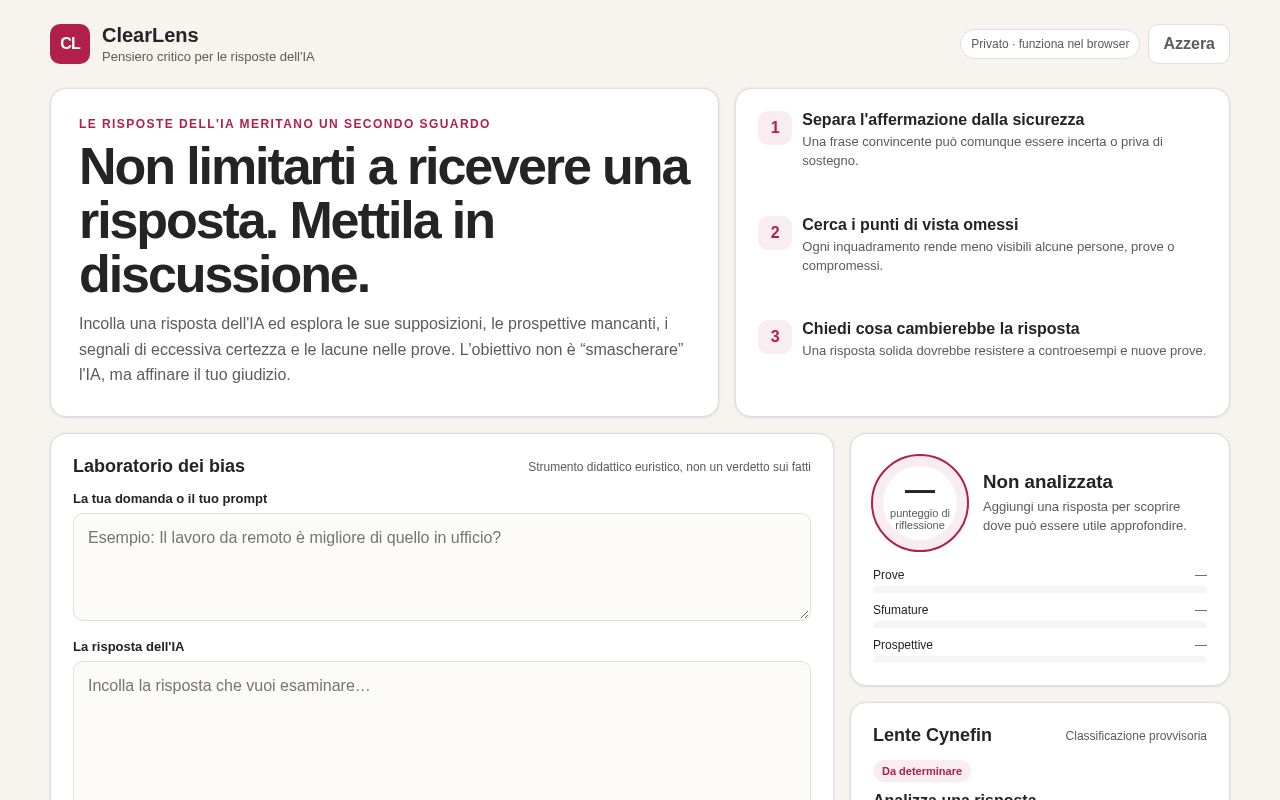Click the 'Laboratorio dei bias' heading
The height and width of the screenshot is (800, 1280).
159,466
